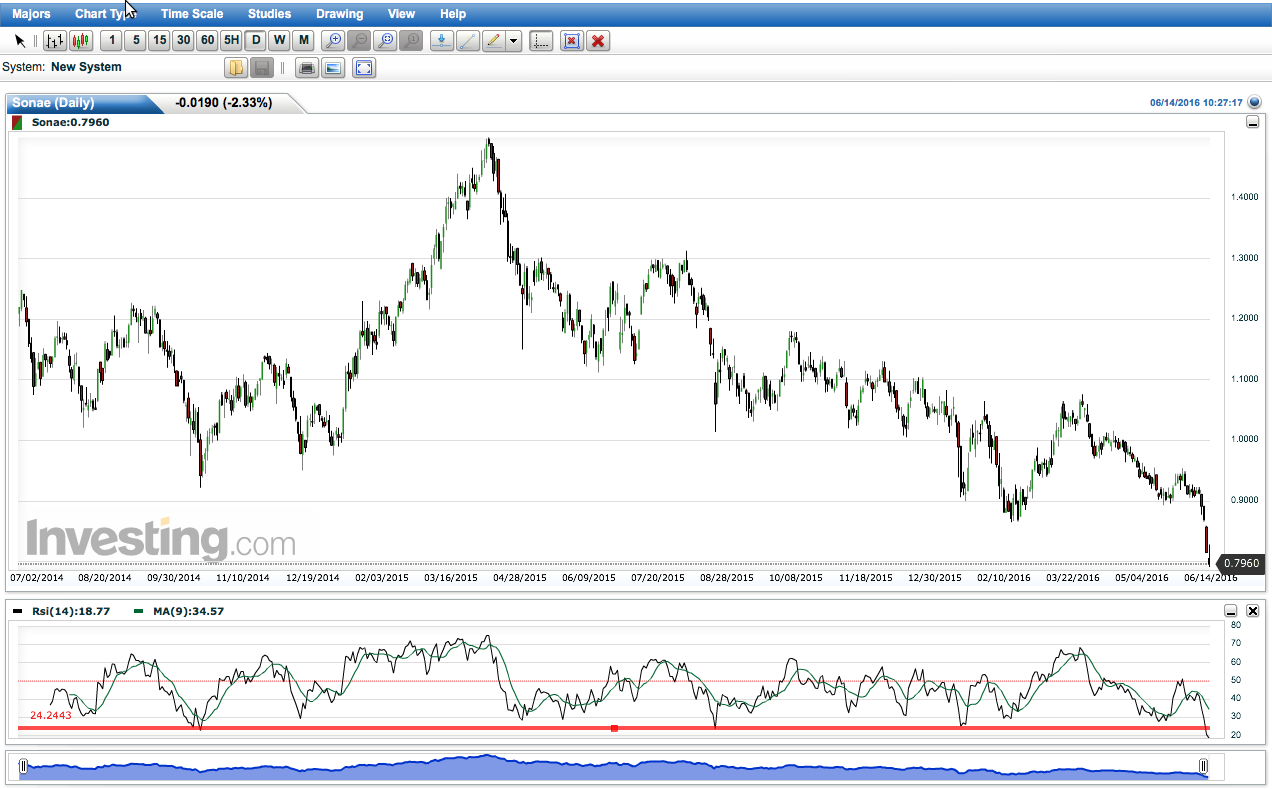The height and width of the screenshot is (789, 1272).
Task: Toggle the crosshair tool
Action: (x=541, y=41)
